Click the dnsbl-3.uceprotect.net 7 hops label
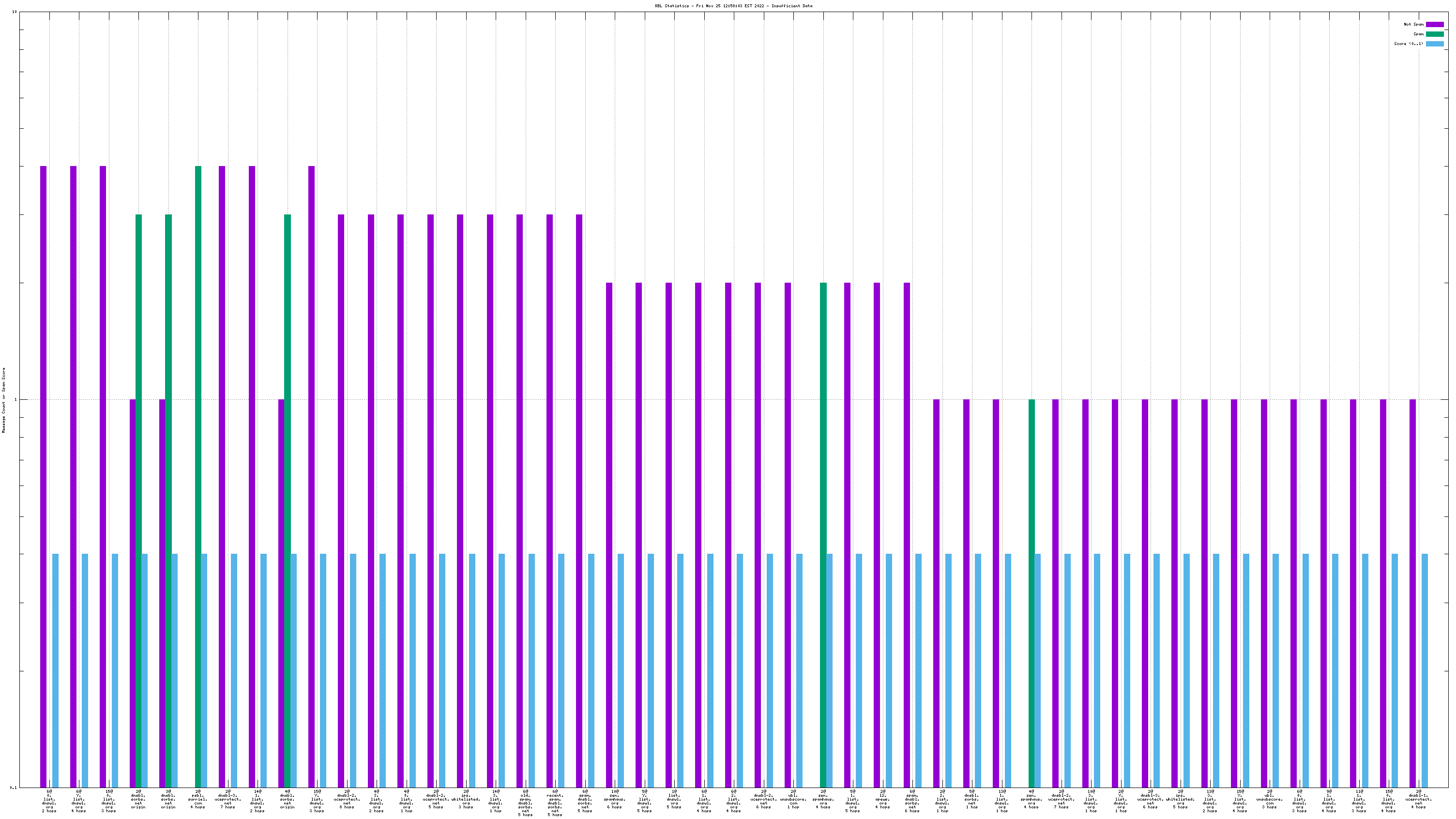 pyautogui.click(x=228, y=799)
